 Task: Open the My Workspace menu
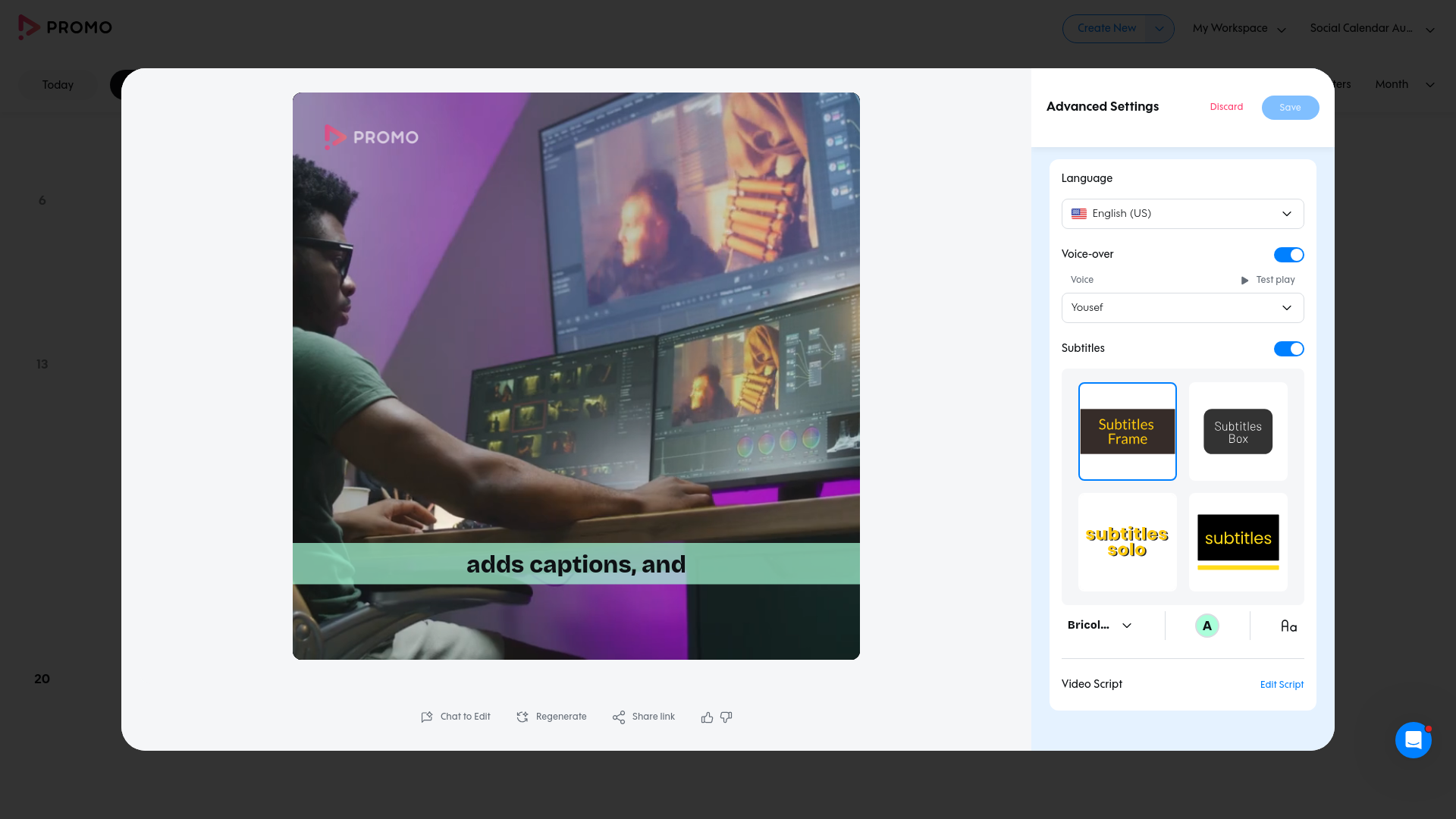click(x=1239, y=29)
